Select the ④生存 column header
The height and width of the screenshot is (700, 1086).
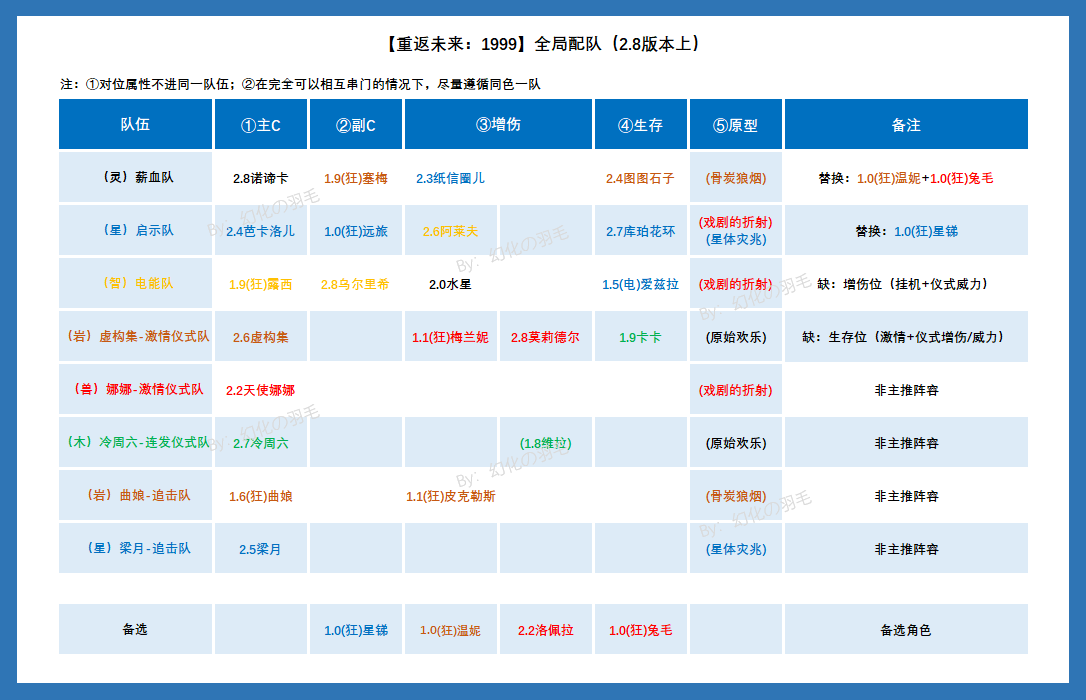click(x=641, y=124)
